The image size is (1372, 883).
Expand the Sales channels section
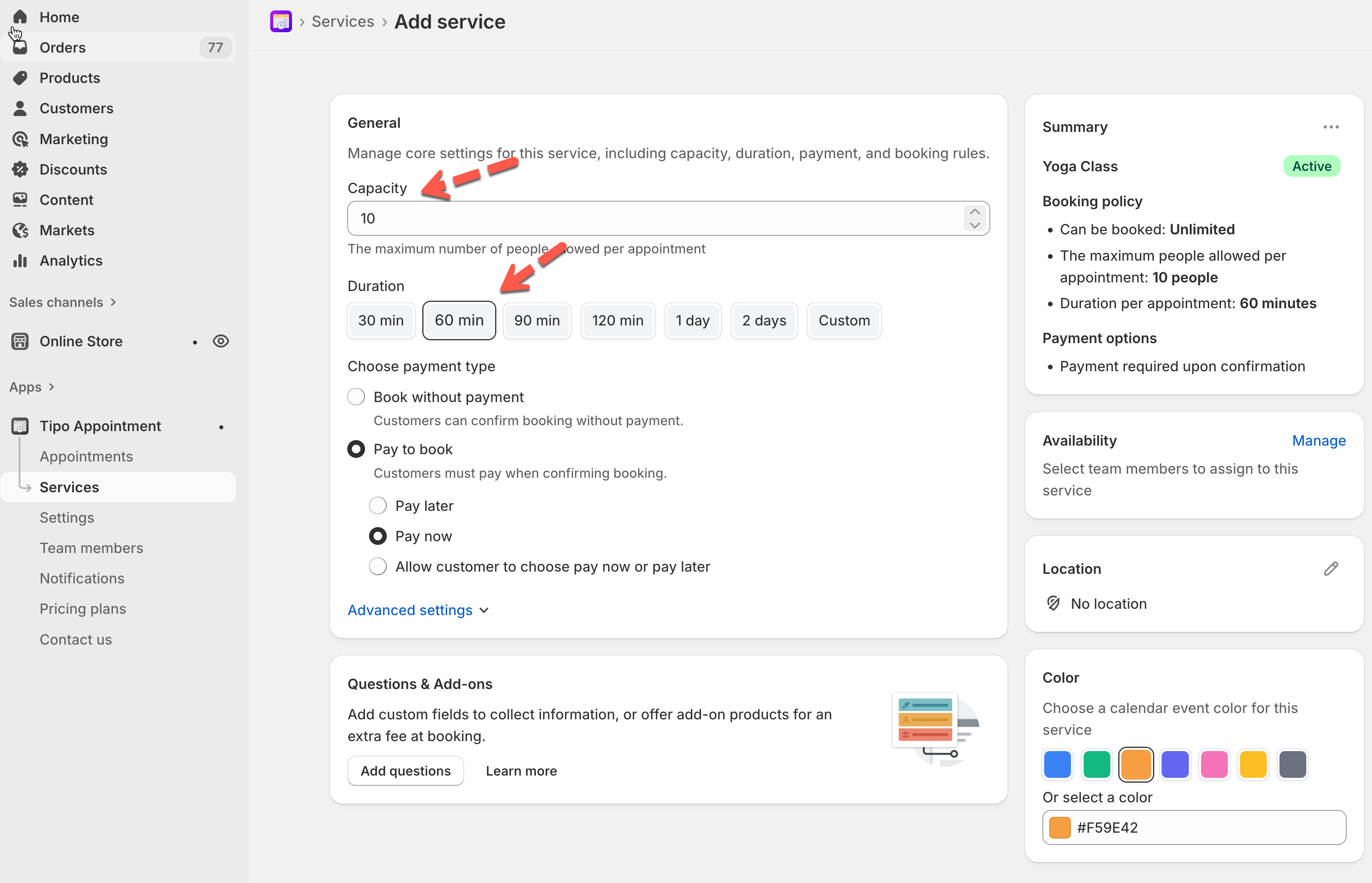tap(113, 302)
